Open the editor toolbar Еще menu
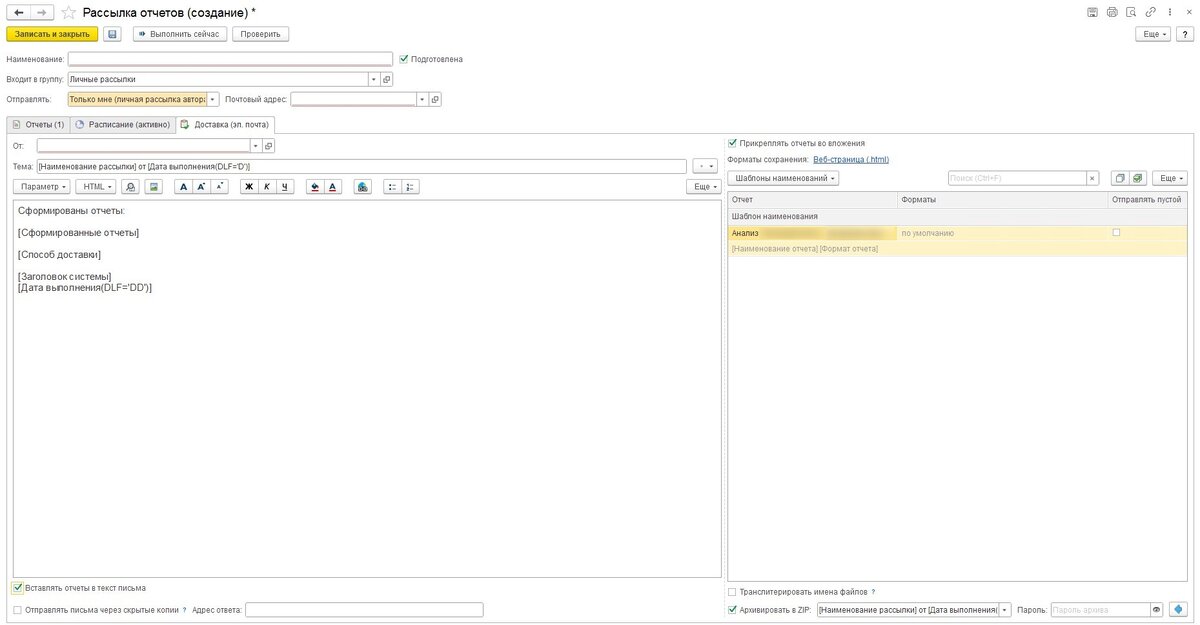The width and height of the screenshot is (1200, 625). [x=704, y=187]
